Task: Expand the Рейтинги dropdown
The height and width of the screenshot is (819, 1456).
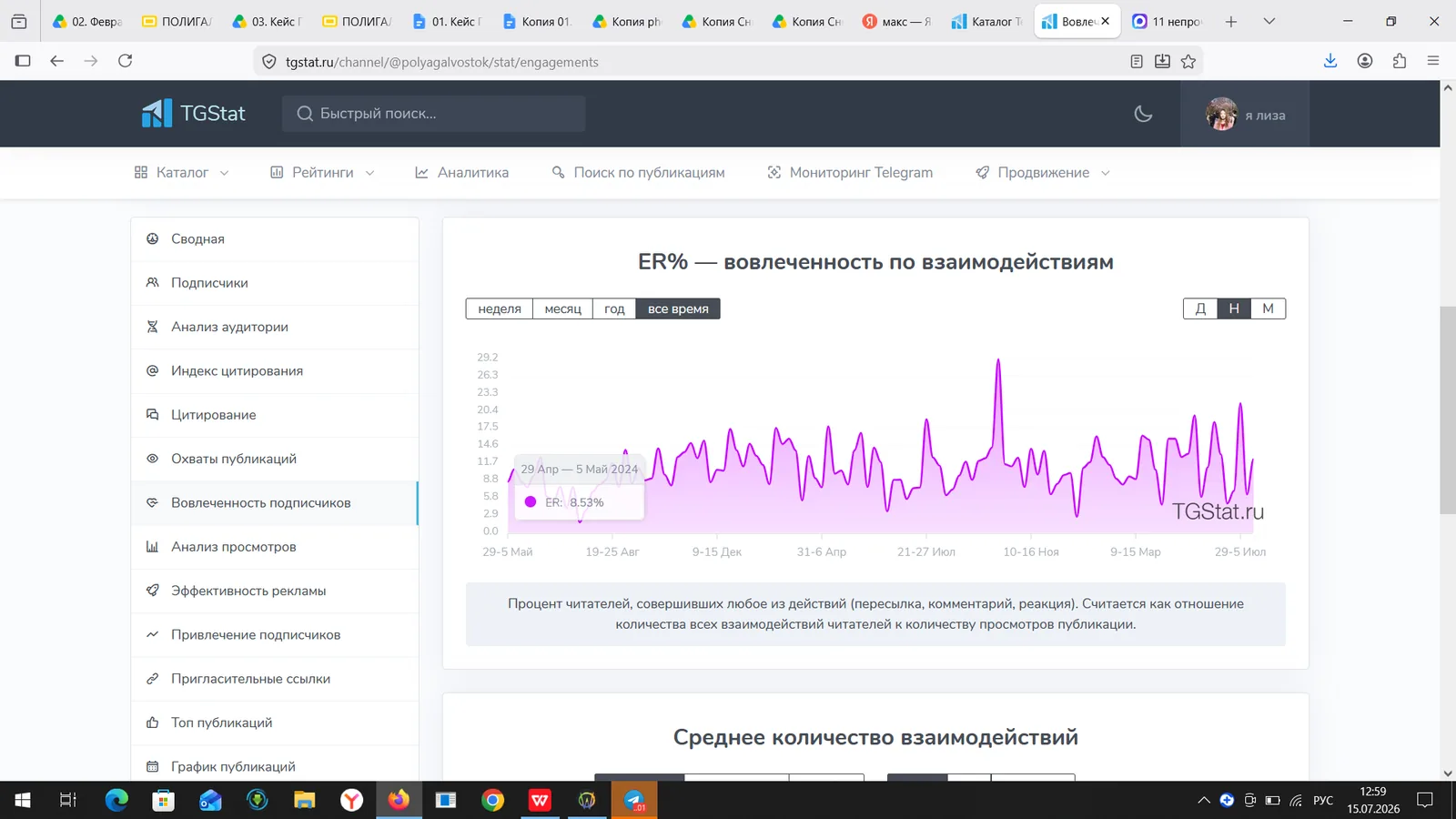Action: click(x=322, y=173)
